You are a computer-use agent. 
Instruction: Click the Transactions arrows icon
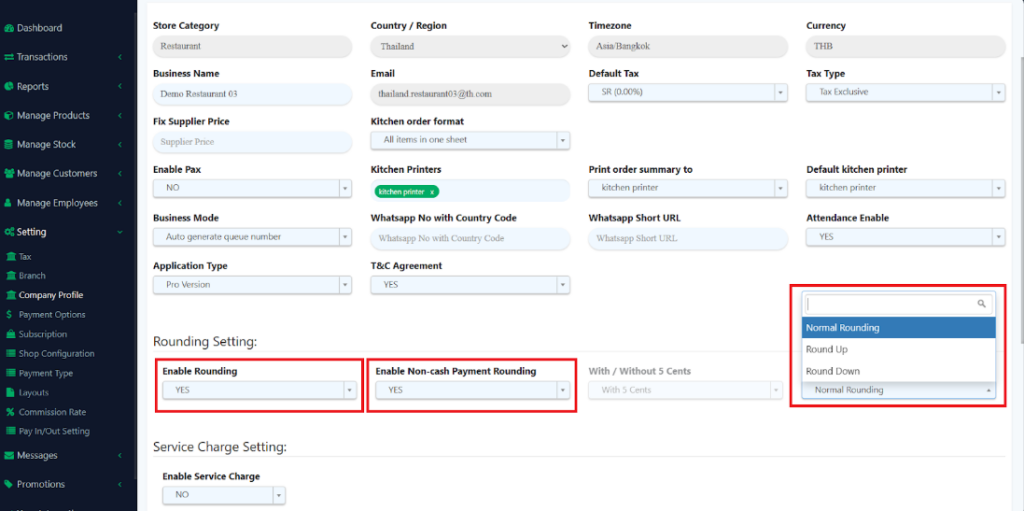(9, 57)
